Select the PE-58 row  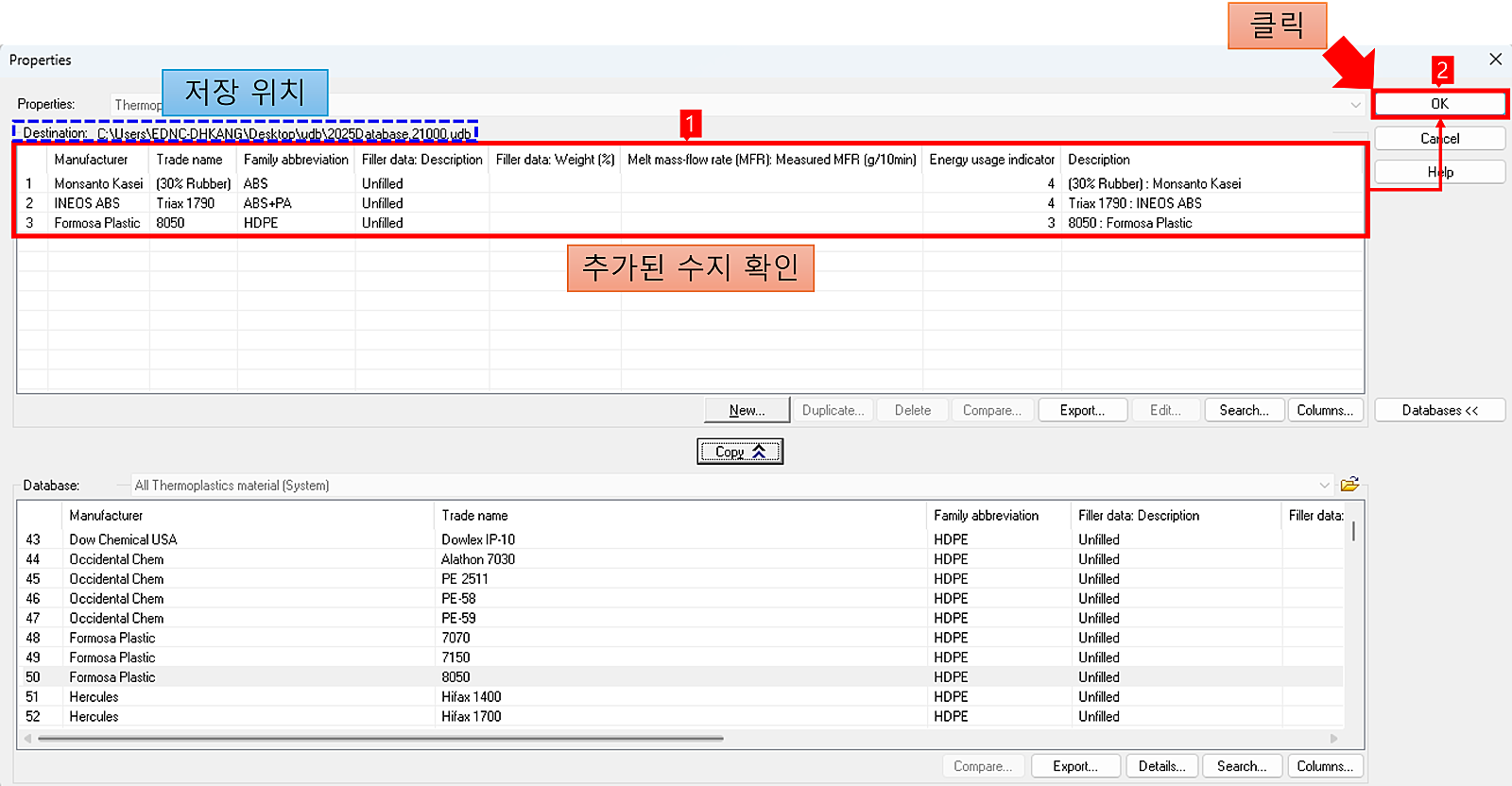pos(681,599)
